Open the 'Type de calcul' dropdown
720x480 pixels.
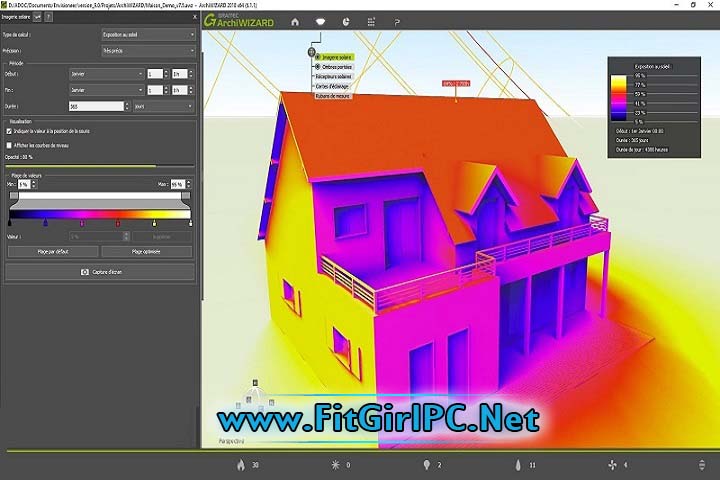click(148, 34)
